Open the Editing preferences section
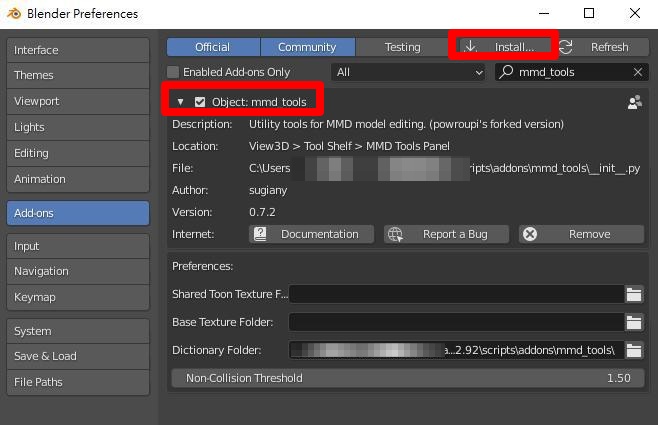Image resolution: width=658 pixels, height=425 pixels. pos(78,154)
